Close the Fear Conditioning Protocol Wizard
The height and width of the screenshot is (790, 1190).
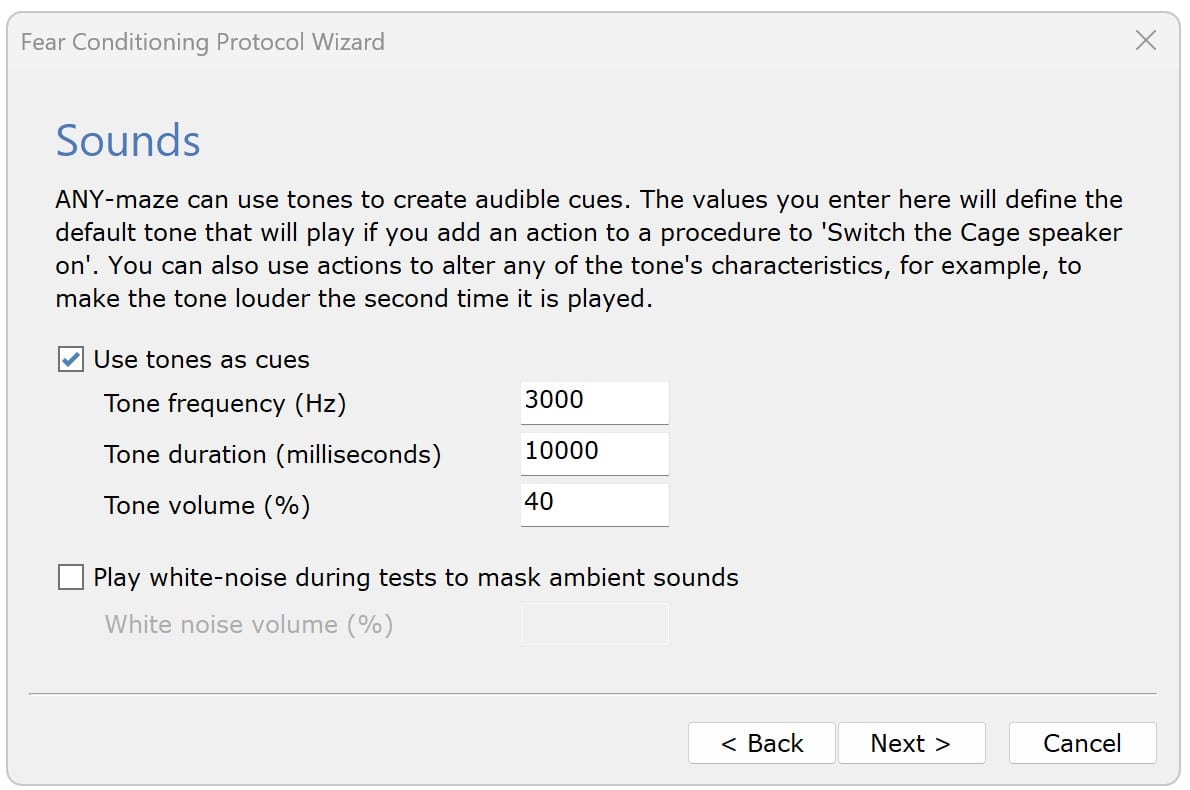pyautogui.click(x=1146, y=41)
